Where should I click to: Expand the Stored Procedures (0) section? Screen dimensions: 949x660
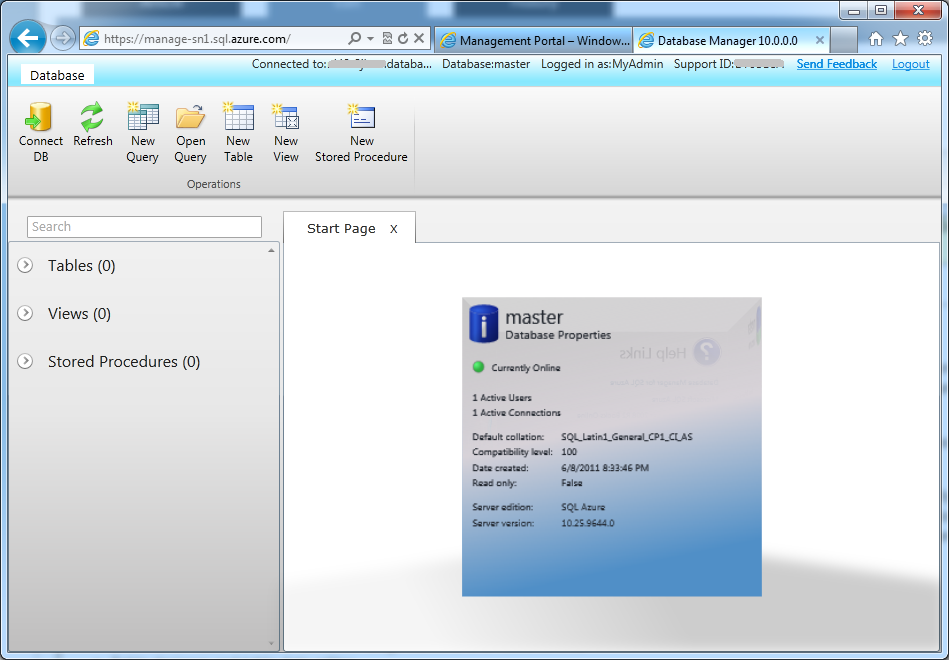[25, 361]
